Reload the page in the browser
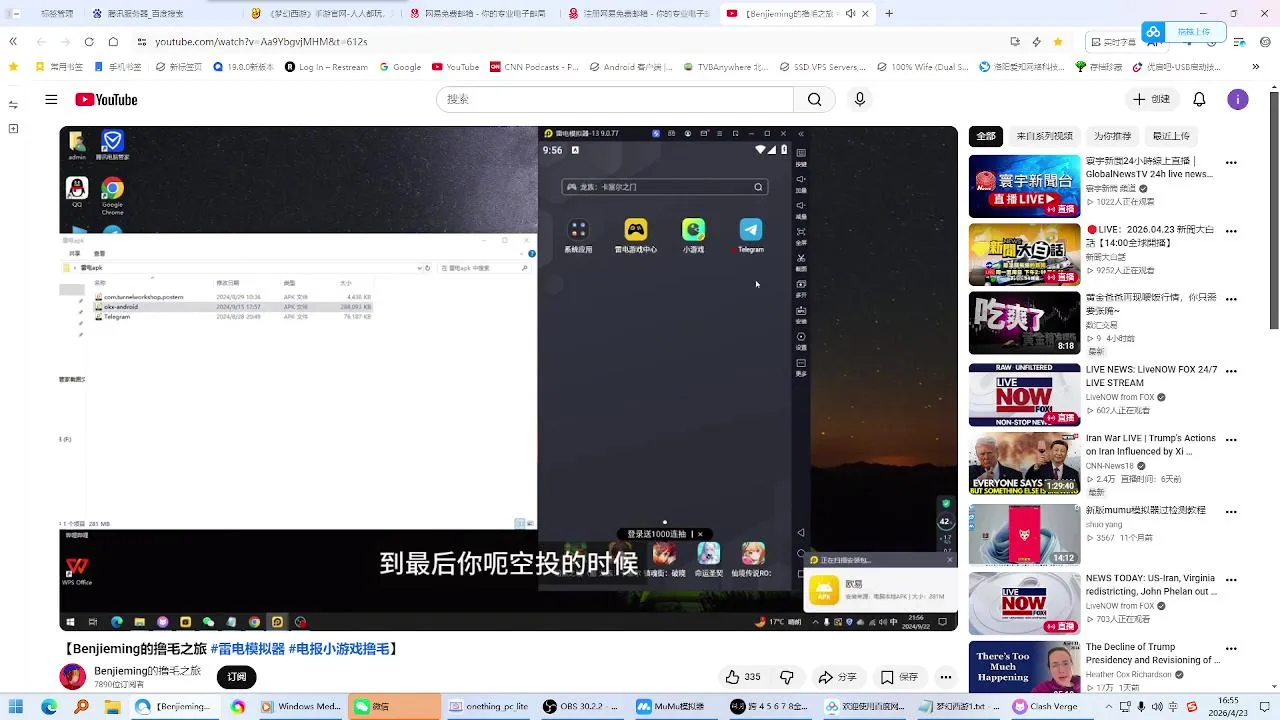The width and height of the screenshot is (1280, 720). pos(89,42)
